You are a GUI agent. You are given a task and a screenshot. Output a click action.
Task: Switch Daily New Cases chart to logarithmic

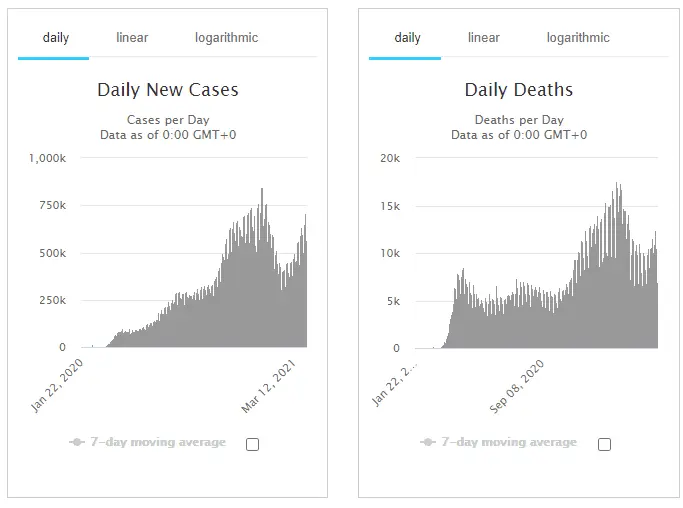tap(227, 38)
